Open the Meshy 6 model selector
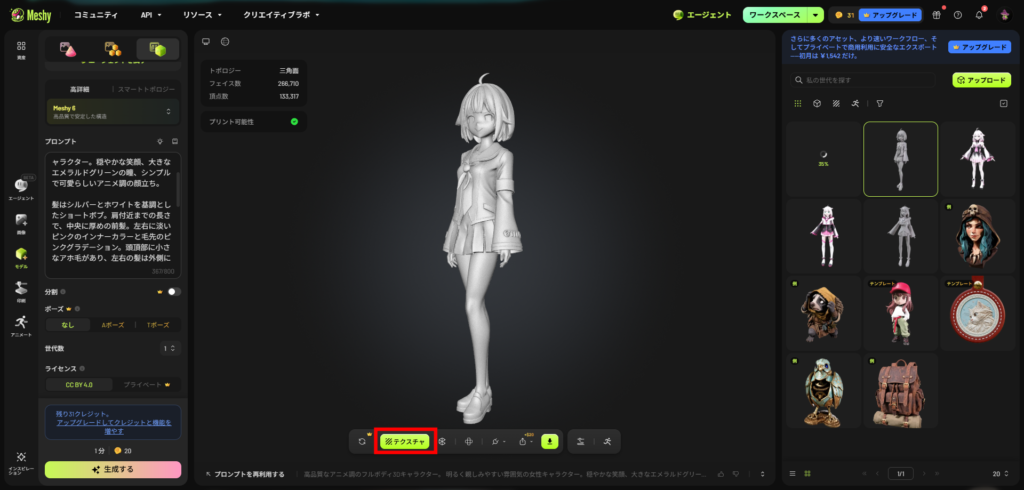This screenshot has height=490, width=1024. tap(113, 111)
